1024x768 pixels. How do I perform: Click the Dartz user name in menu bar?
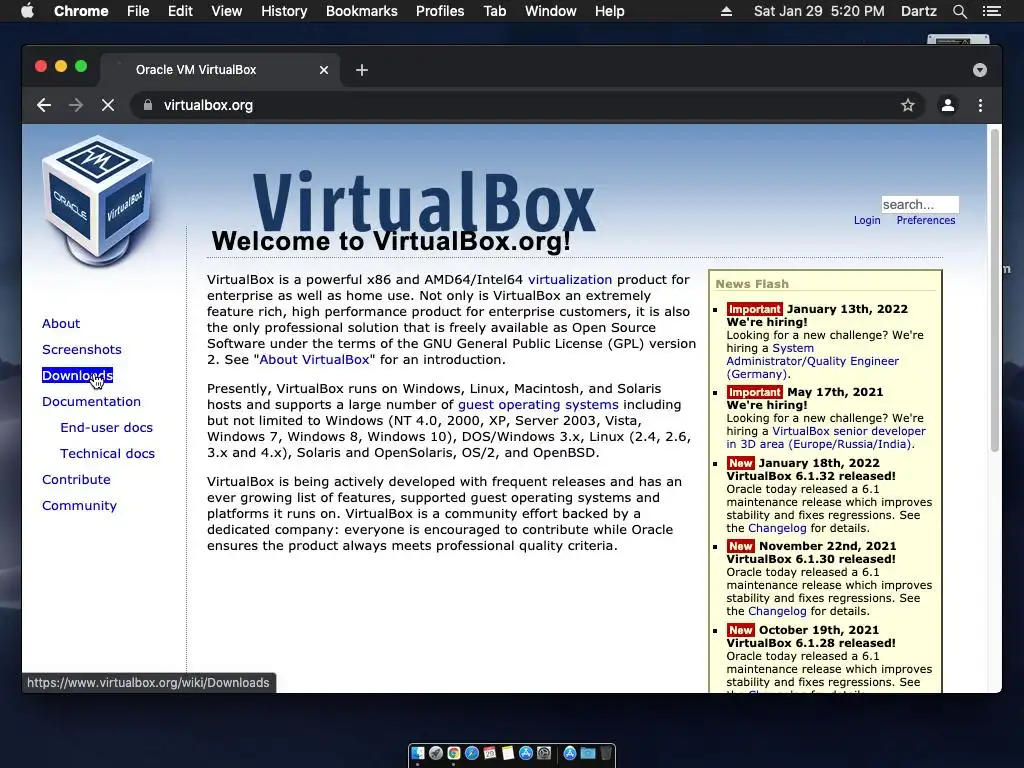918,11
